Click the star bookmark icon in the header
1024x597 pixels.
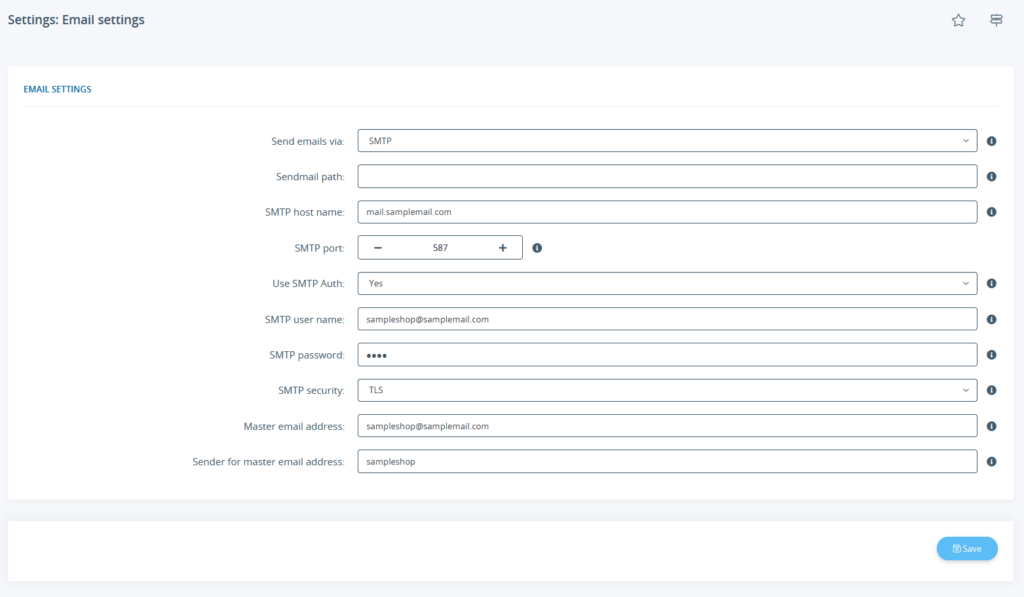958,19
